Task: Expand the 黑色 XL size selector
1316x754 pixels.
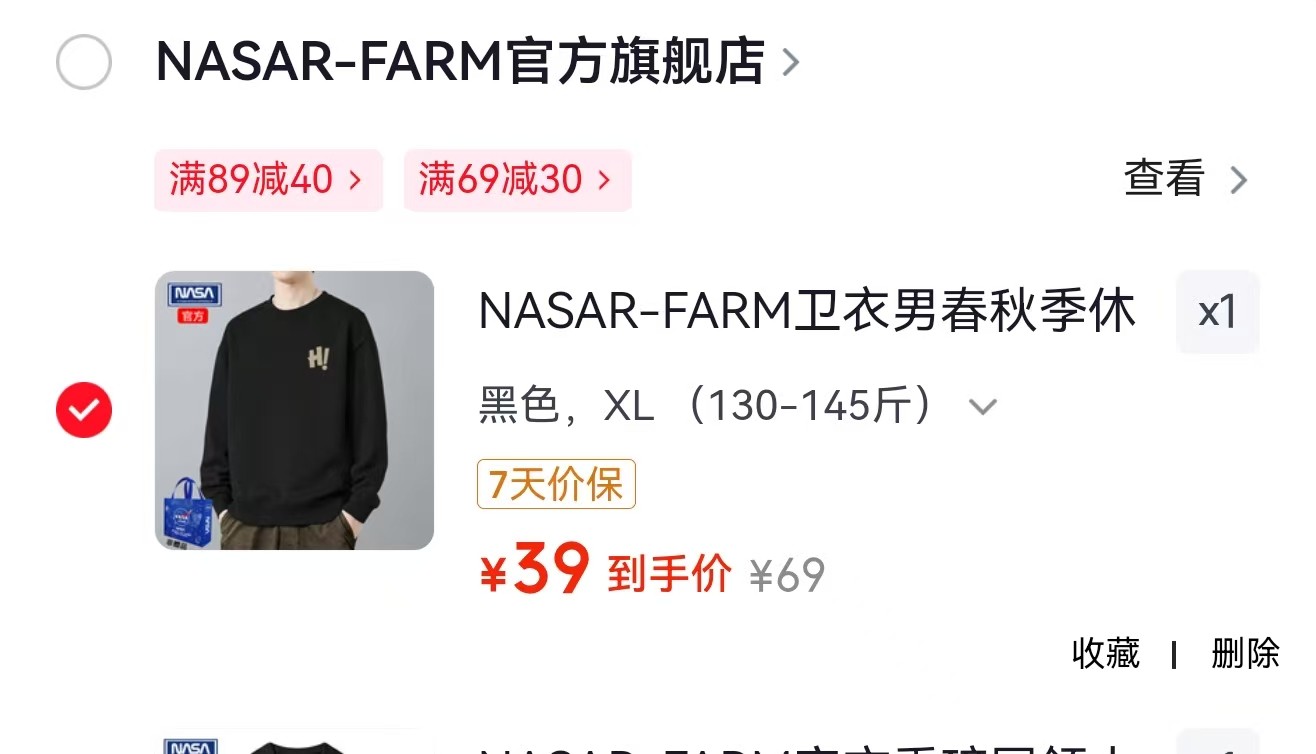Action: point(738,406)
